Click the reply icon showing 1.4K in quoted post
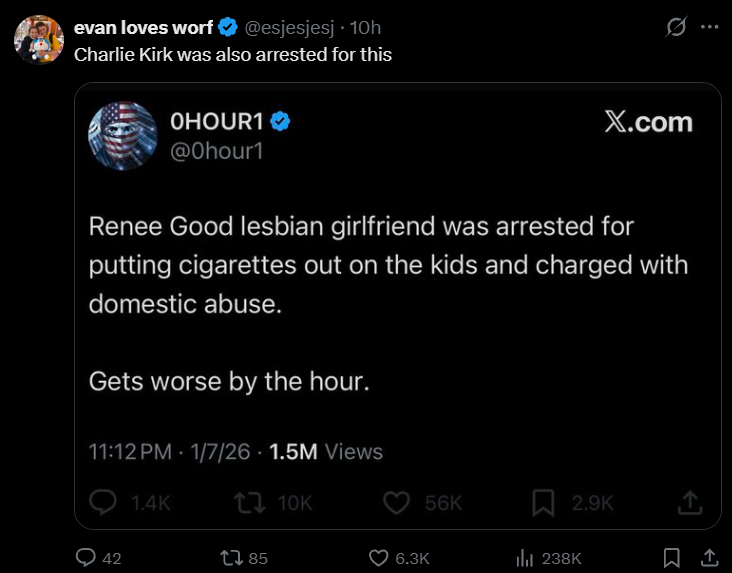 click(x=103, y=502)
